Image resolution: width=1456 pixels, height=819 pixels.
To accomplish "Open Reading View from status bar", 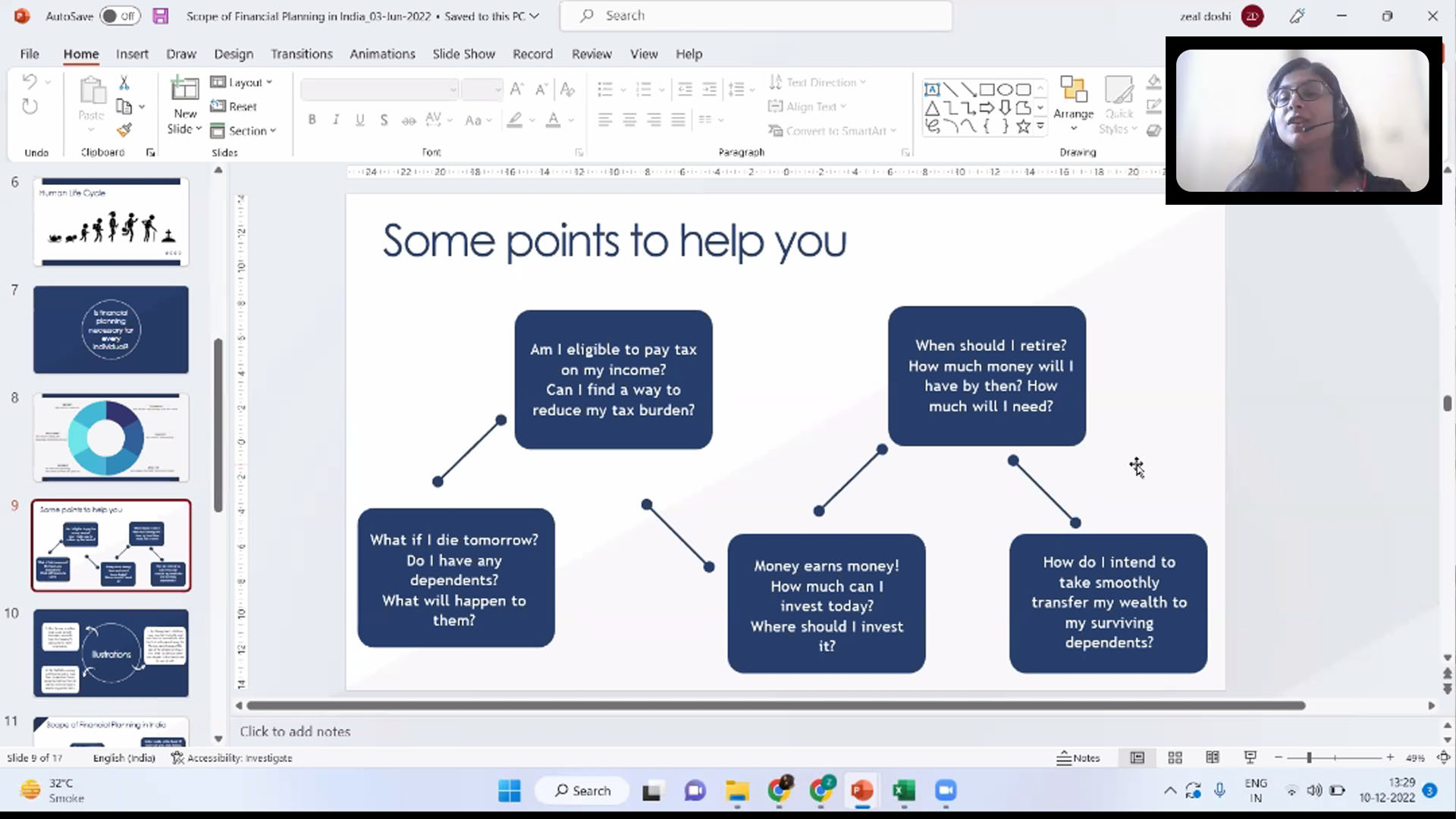I will coord(1213,758).
